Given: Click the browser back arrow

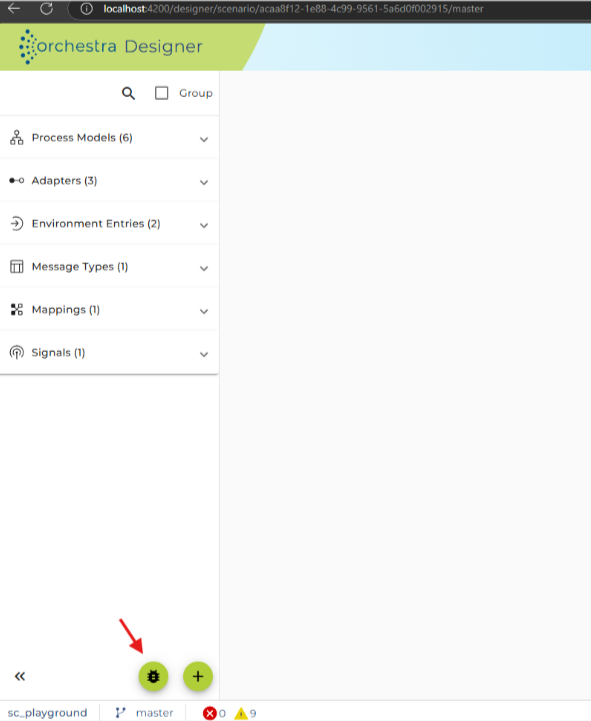Looking at the screenshot, I should tap(14, 8).
